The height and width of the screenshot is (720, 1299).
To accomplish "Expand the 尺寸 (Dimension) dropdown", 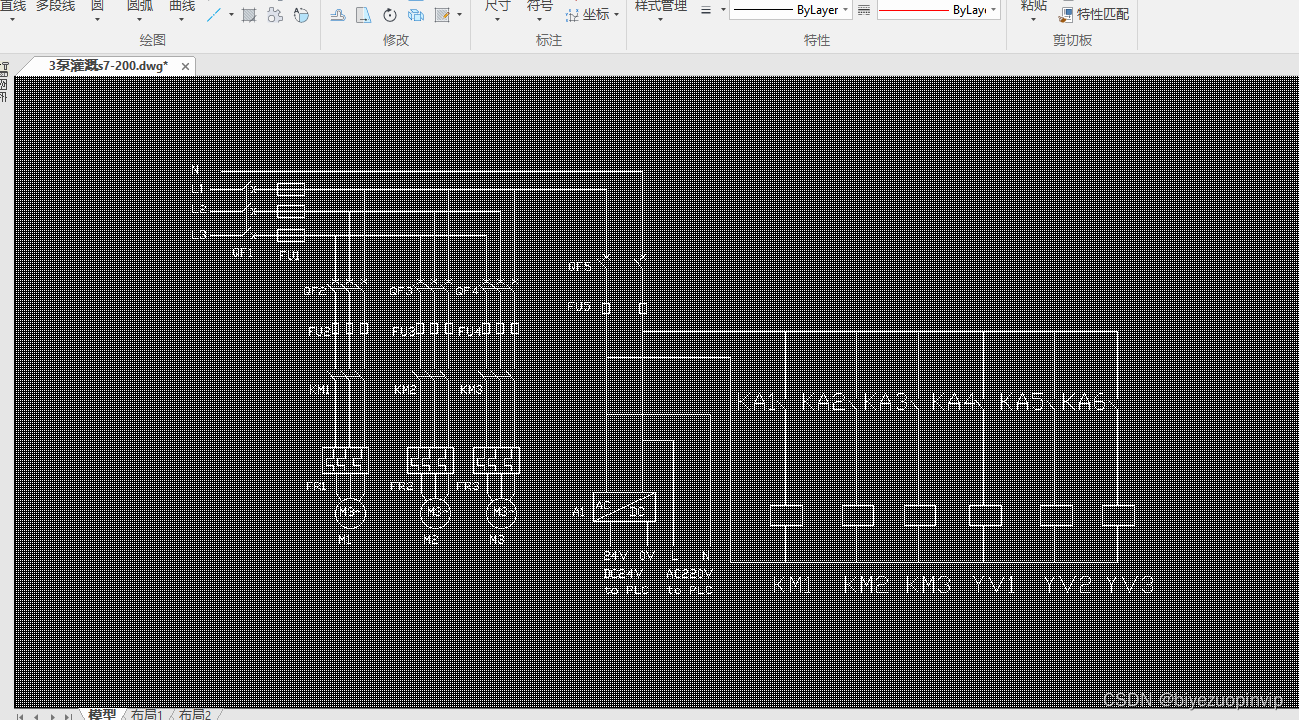I will (497, 20).
